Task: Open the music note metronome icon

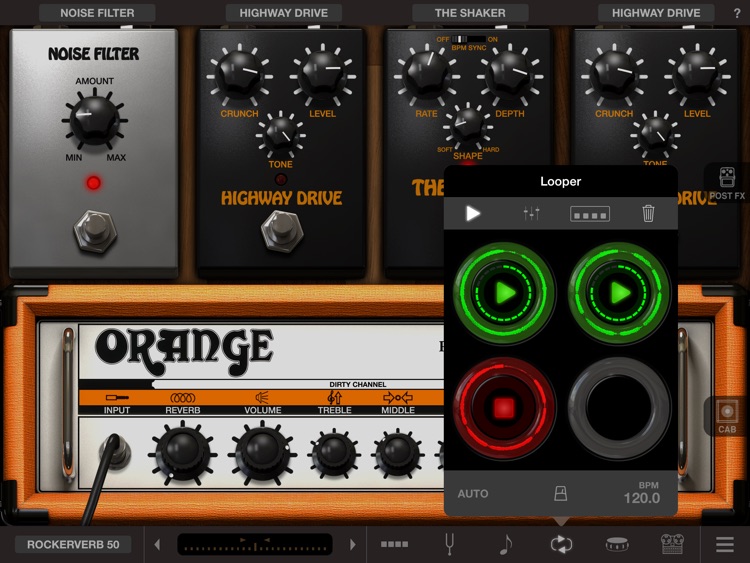Action: pyautogui.click(x=506, y=544)
